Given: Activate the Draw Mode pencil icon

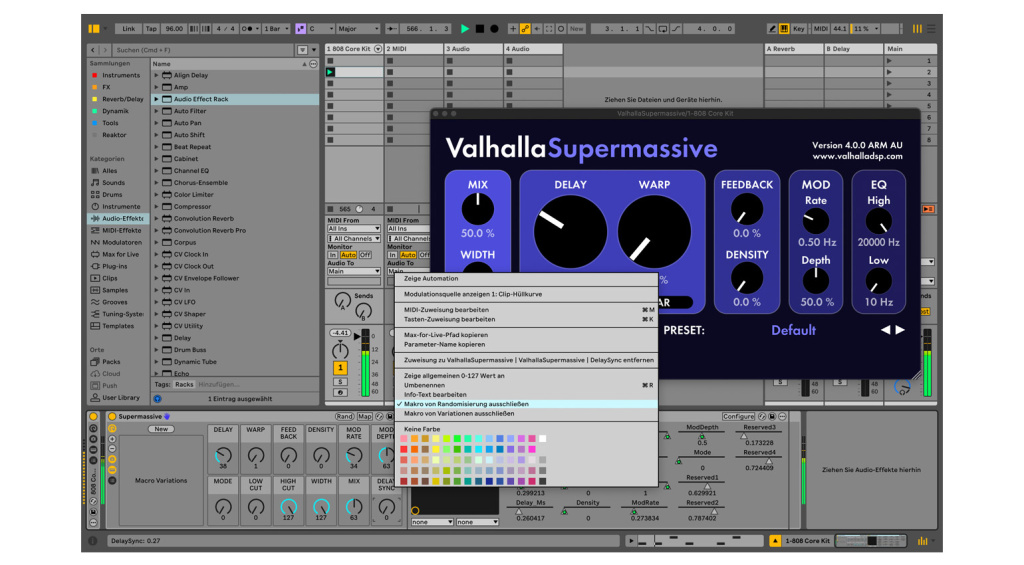Looking at the screenshot, I should [773, 29].
